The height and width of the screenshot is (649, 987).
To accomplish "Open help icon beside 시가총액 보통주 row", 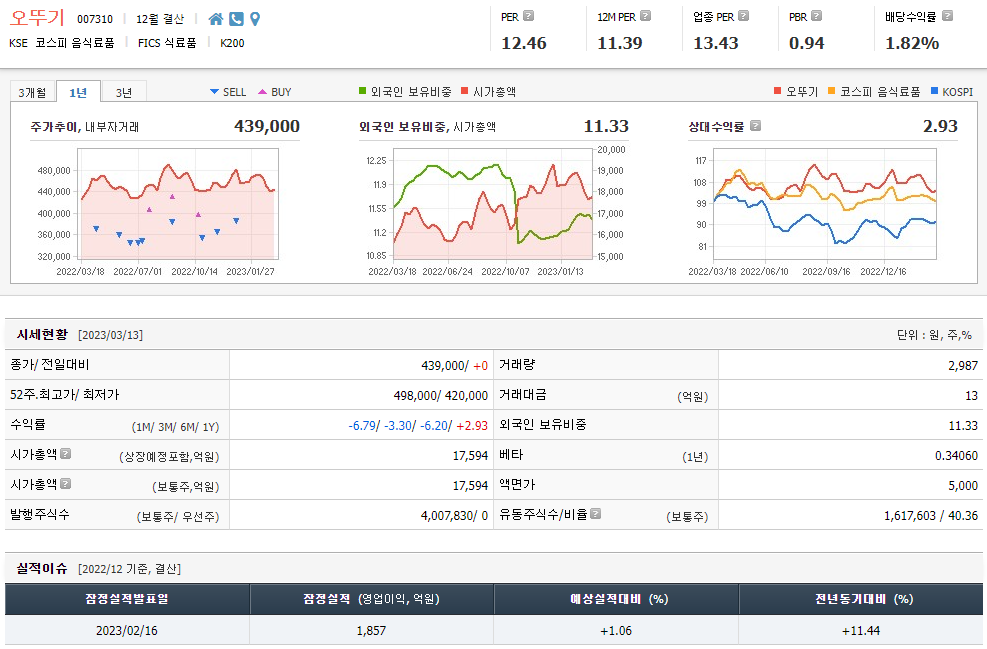I will click(65, 483).
